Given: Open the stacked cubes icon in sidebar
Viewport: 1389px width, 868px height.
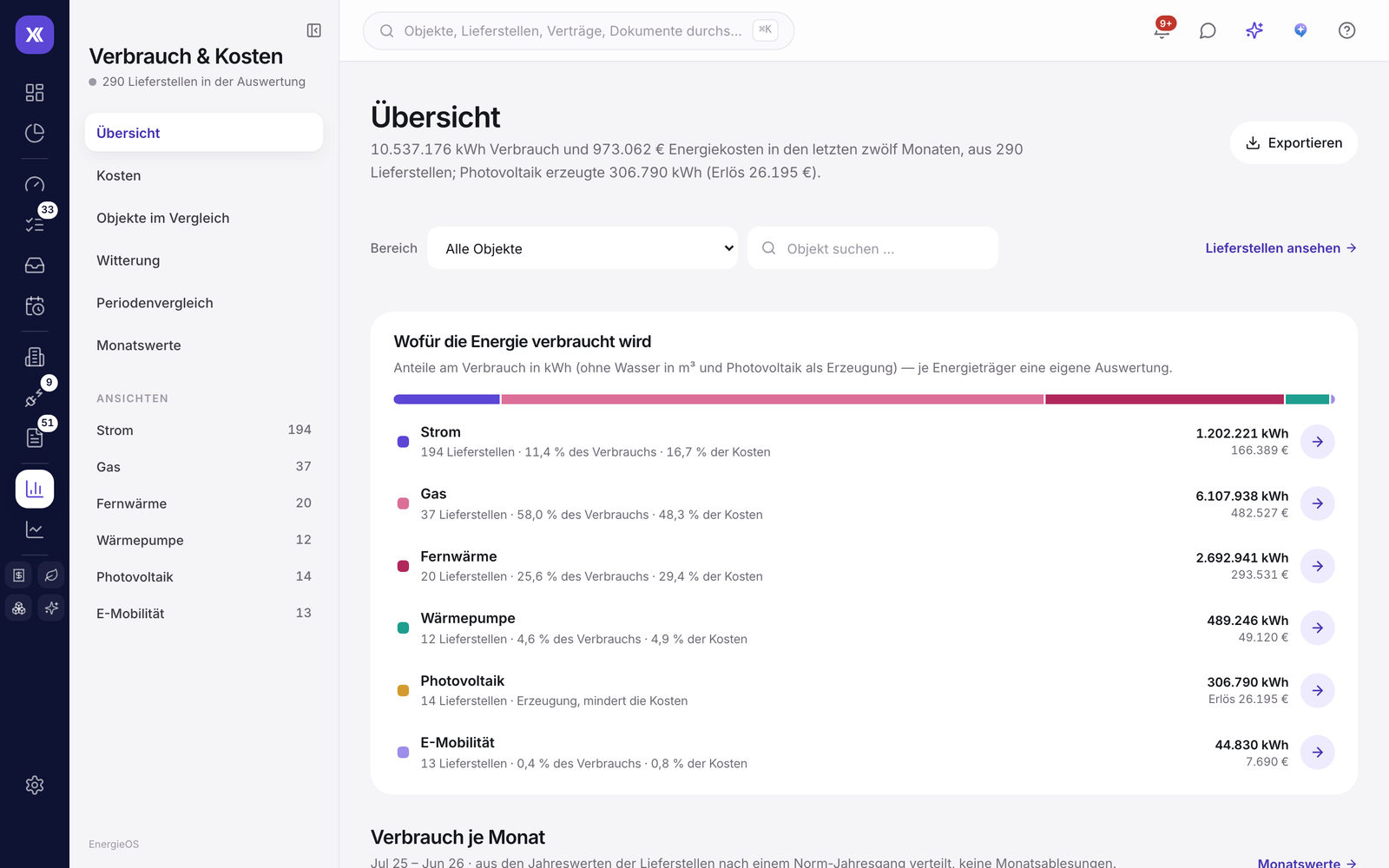Looking at the screenshot, I should click(x=19, y=608).
